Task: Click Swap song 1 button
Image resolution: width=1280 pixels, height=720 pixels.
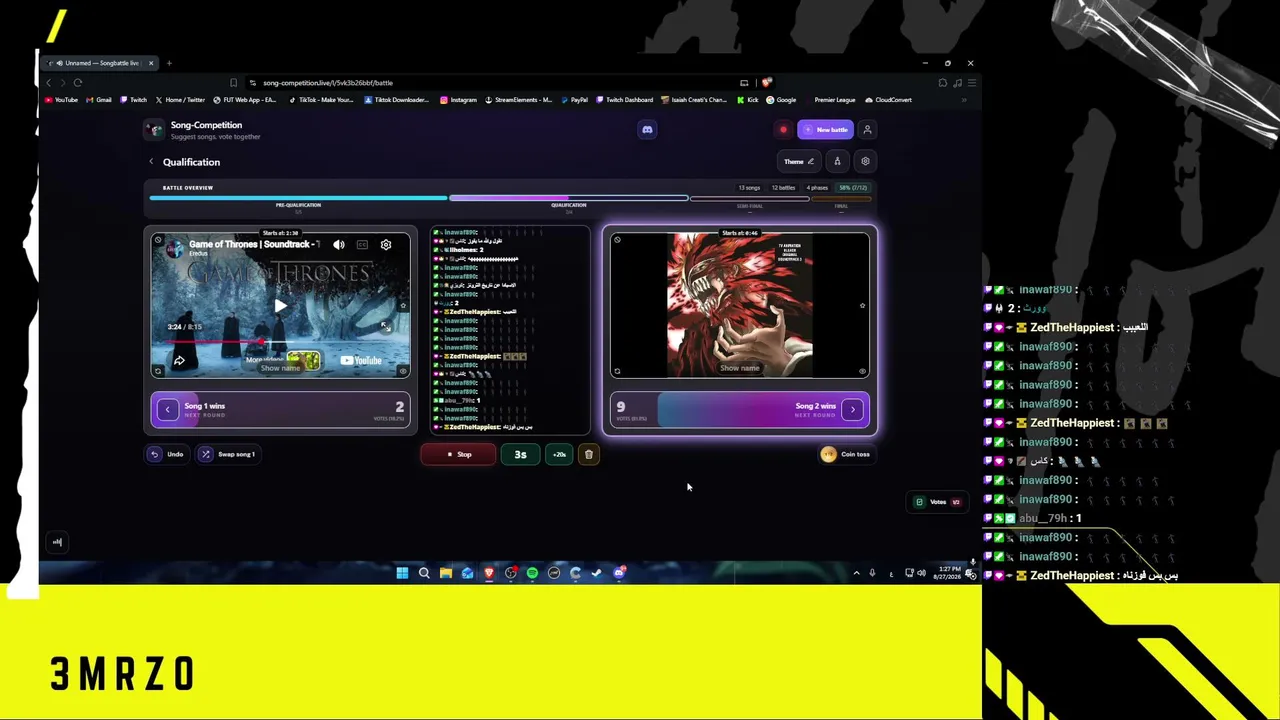Action: 229,454
